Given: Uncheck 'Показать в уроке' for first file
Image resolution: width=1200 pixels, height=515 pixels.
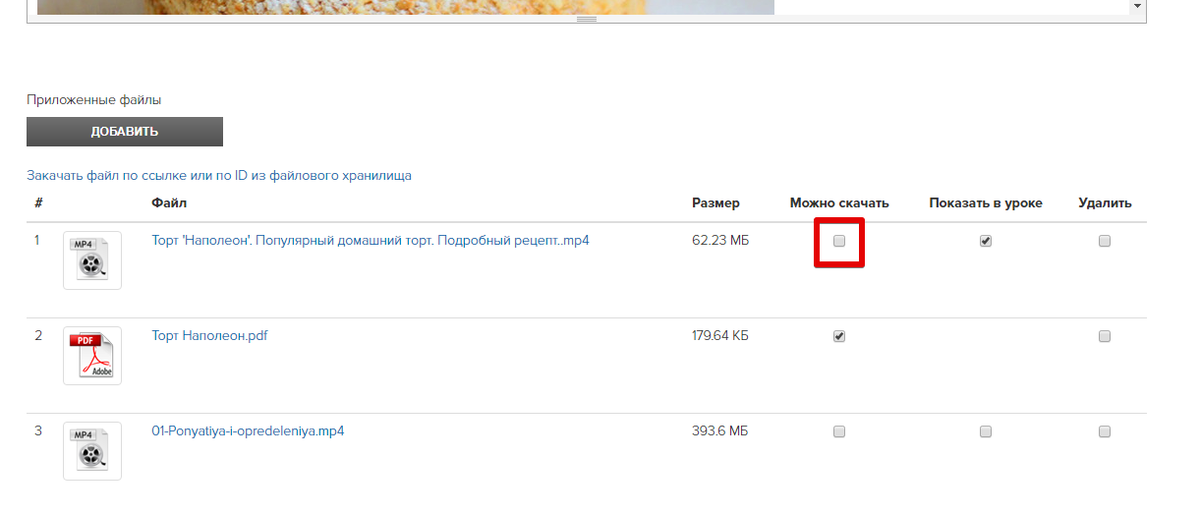Looking at the screenshot, I should point(985,241).
